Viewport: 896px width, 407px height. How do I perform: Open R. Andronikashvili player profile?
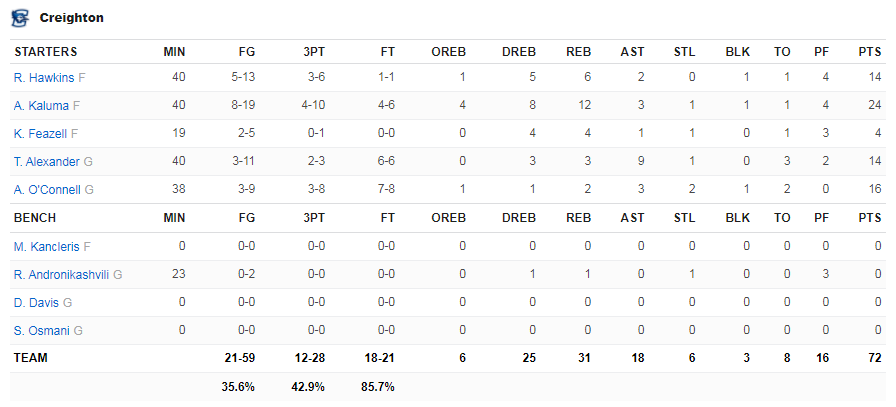click(x=61, y=275)
